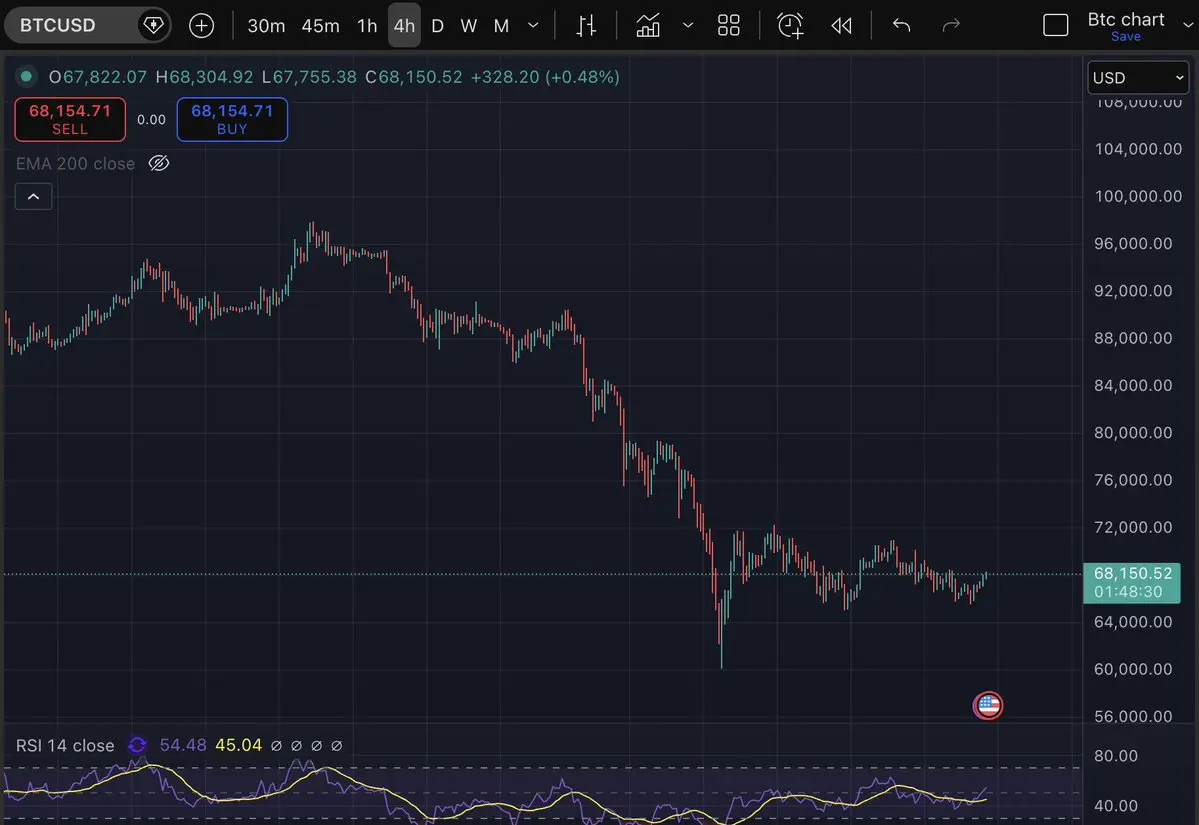Open the bar chart style selector
Image resolution: width=1199 pixels, height=825 pixels.
(586, 25)
